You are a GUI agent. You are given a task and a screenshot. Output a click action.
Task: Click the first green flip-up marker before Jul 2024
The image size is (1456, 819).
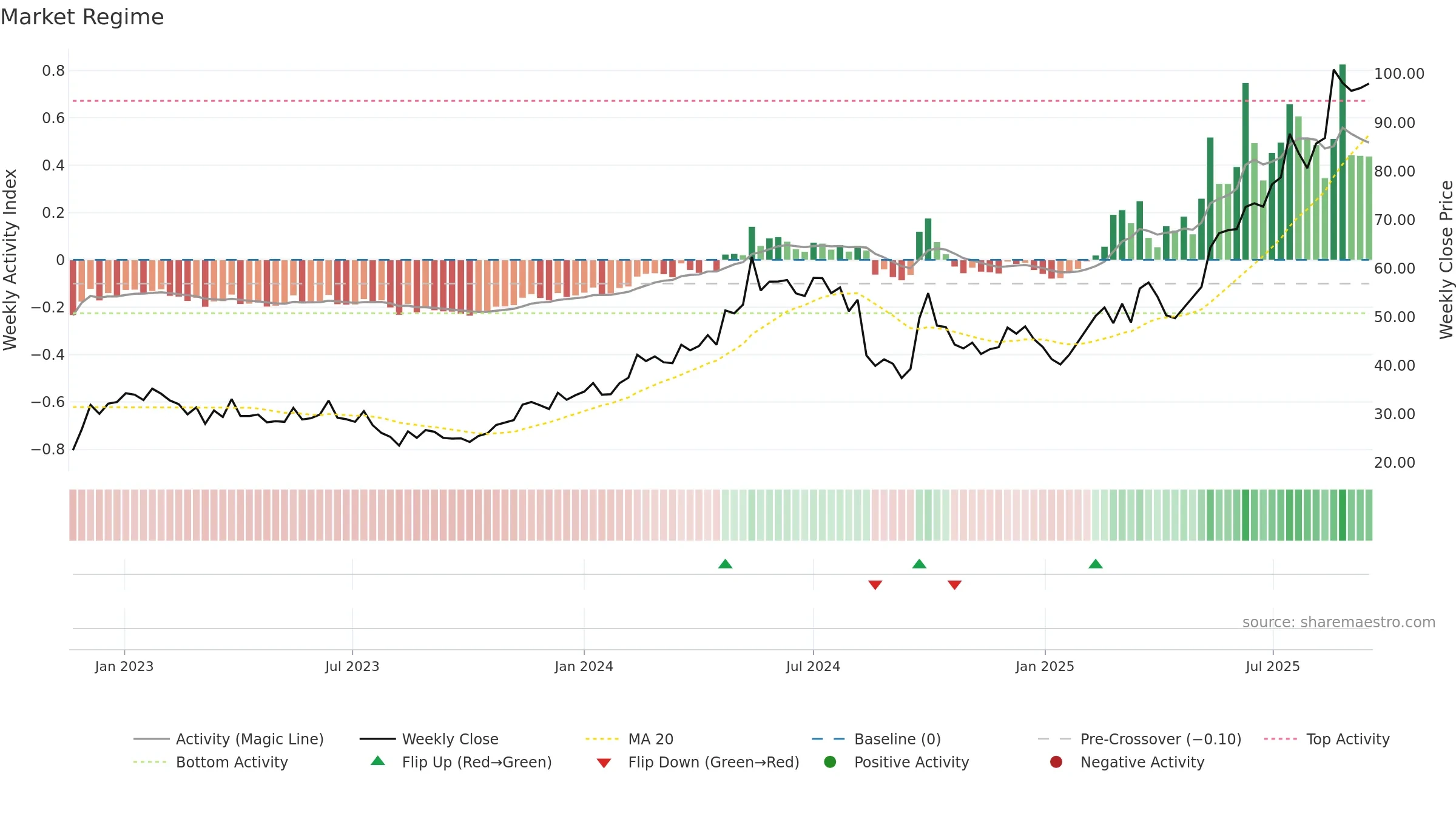[725, 564]
